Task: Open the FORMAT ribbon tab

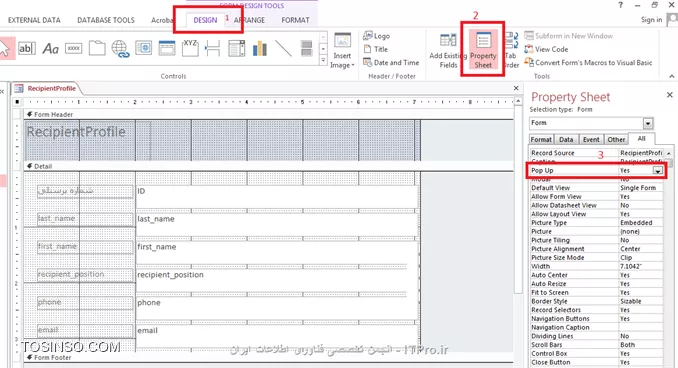Action: 295,20
